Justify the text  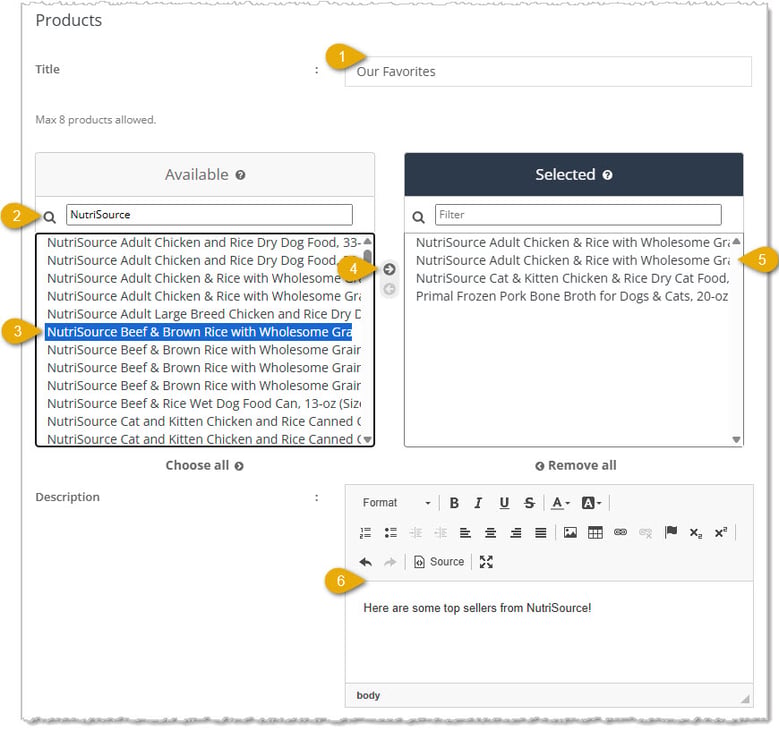[x=541, y=533]
